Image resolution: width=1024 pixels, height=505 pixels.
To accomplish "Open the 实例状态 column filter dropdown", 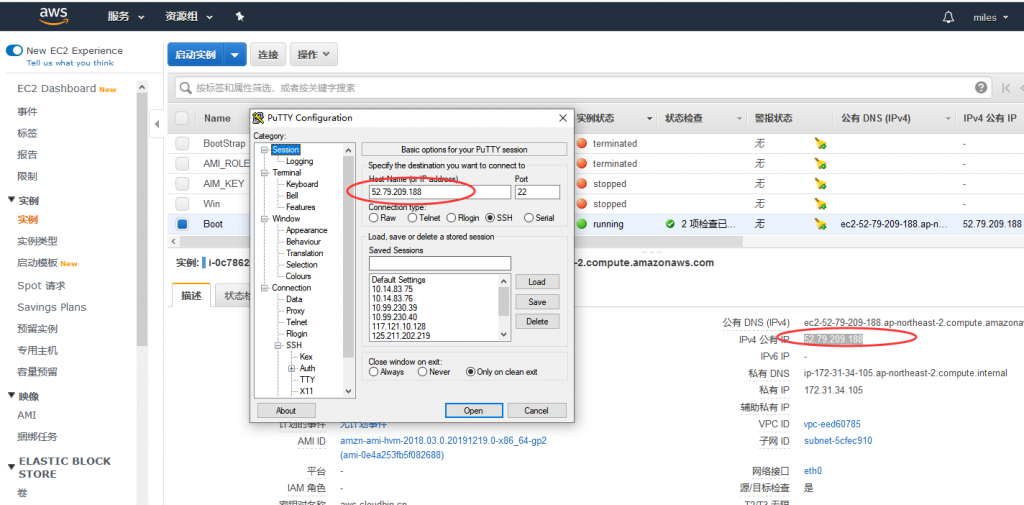I will pyautogui.click(x=649, y=118).
